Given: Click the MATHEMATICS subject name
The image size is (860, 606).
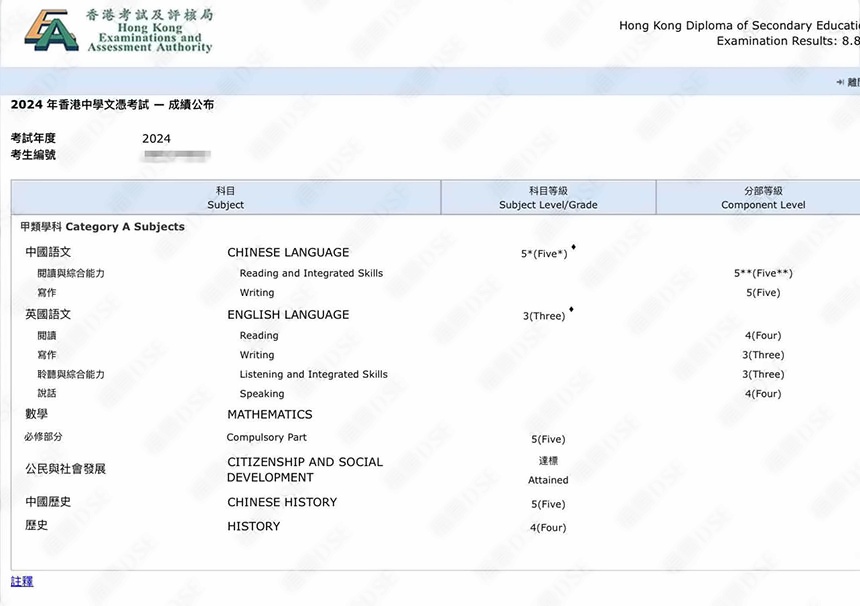Looking at the screenshot, I should [x=269, y=415].
